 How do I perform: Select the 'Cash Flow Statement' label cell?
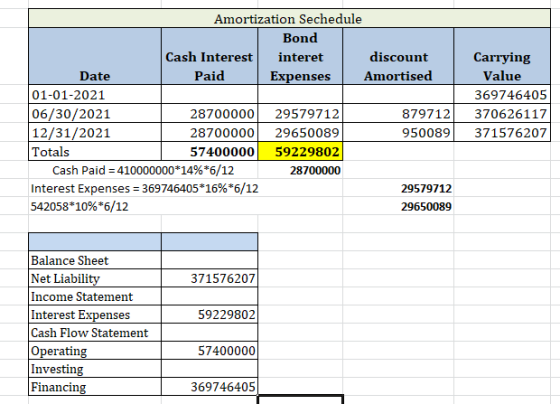pos(95,332)
